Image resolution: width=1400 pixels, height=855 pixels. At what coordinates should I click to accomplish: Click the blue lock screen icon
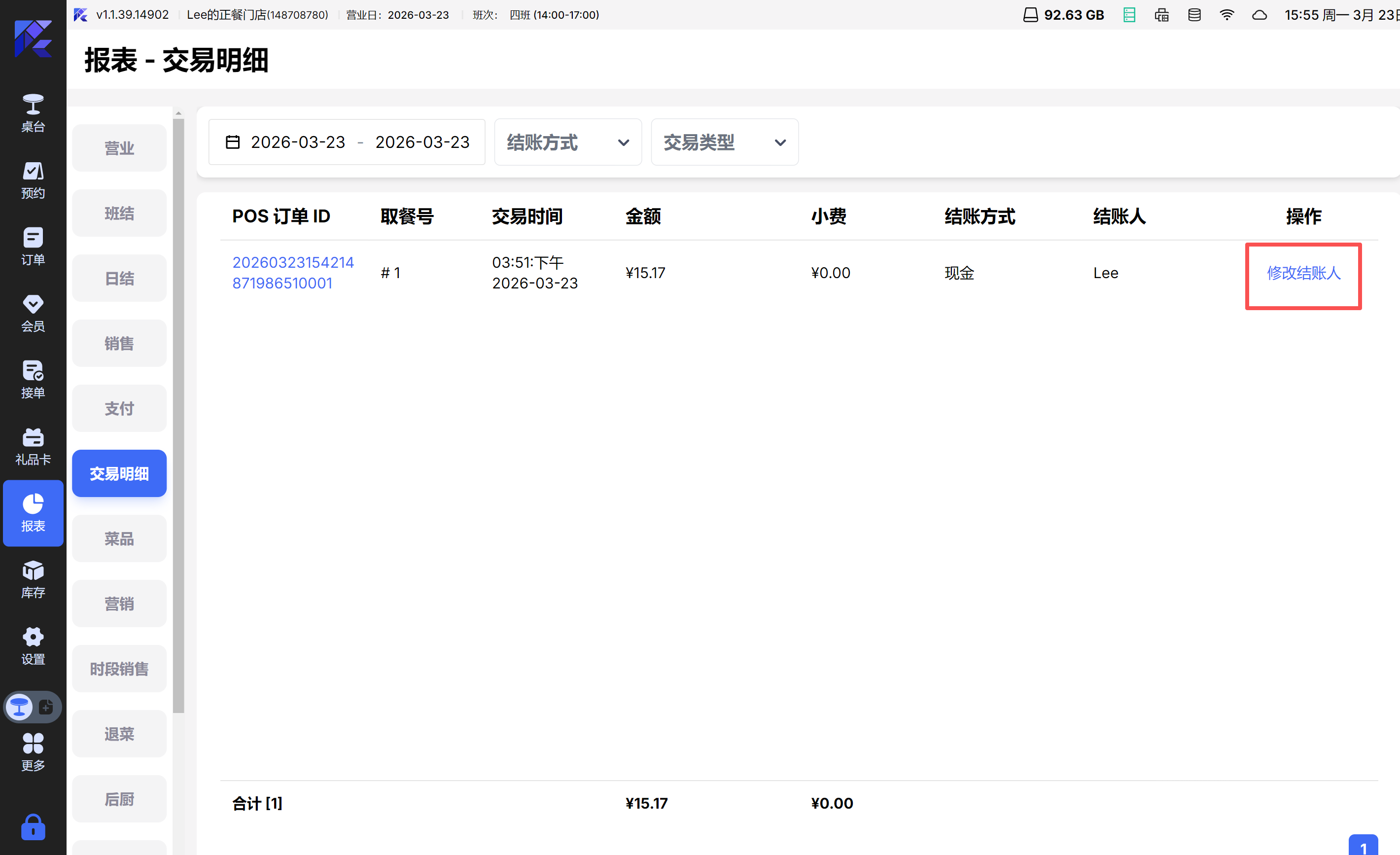tap(33, 827)
